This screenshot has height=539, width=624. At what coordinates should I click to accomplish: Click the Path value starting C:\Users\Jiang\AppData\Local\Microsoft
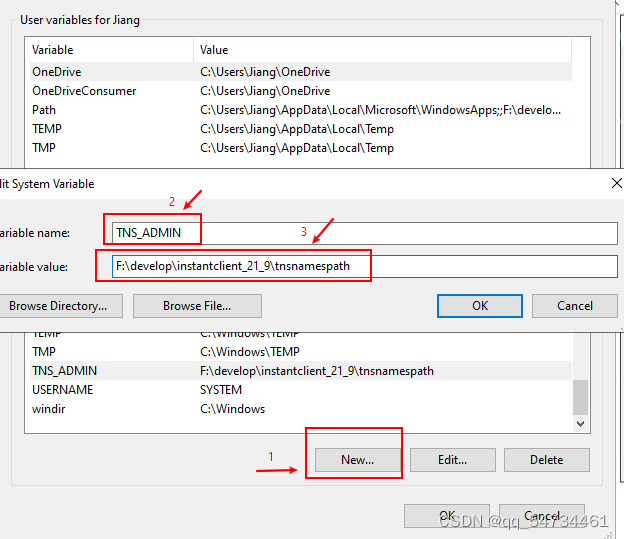(380, 110)
